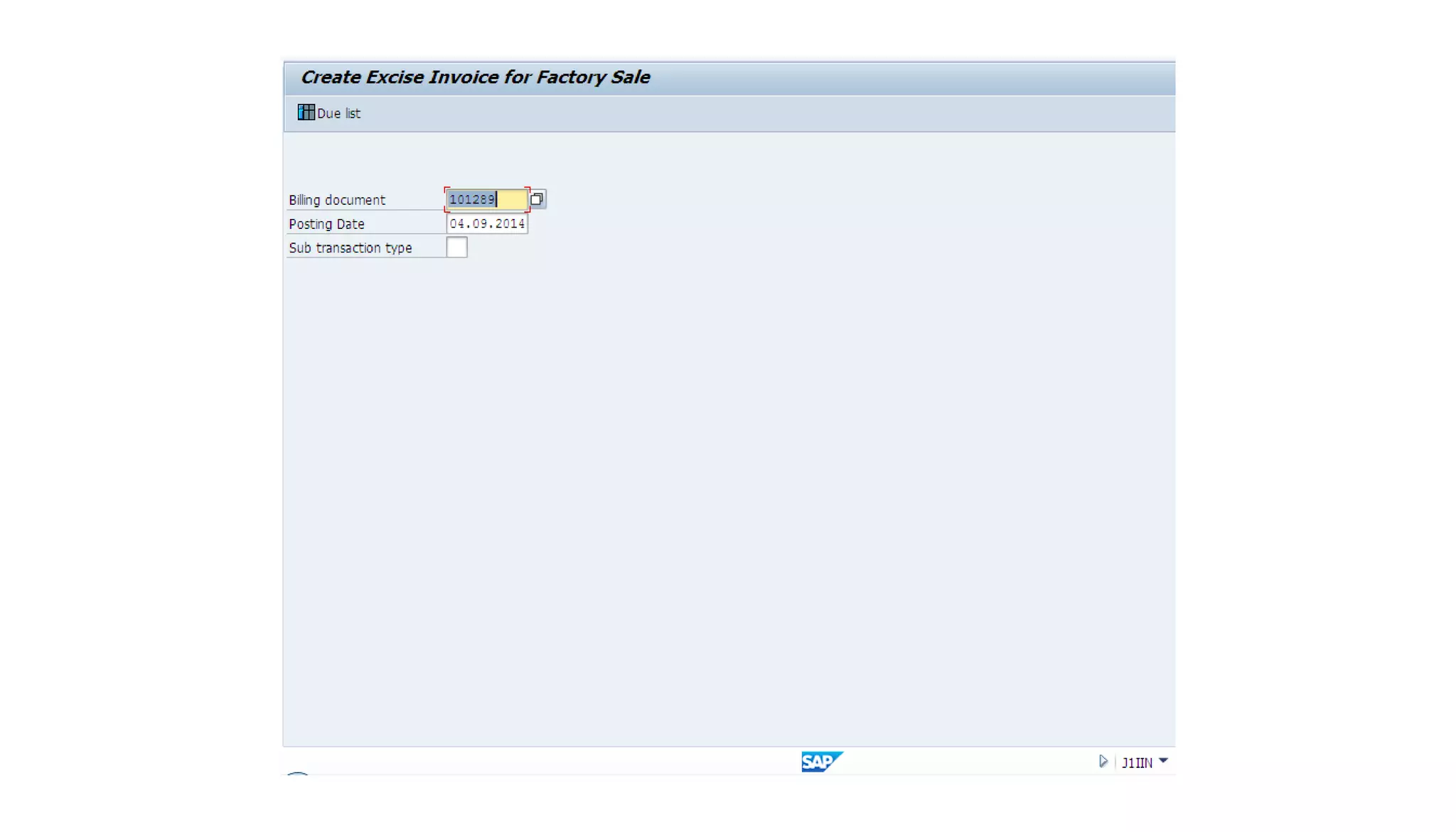The width and height of the screenshot is (1456, 832).
Task: Click the Sub transaction type label
Action: [350, 248]
